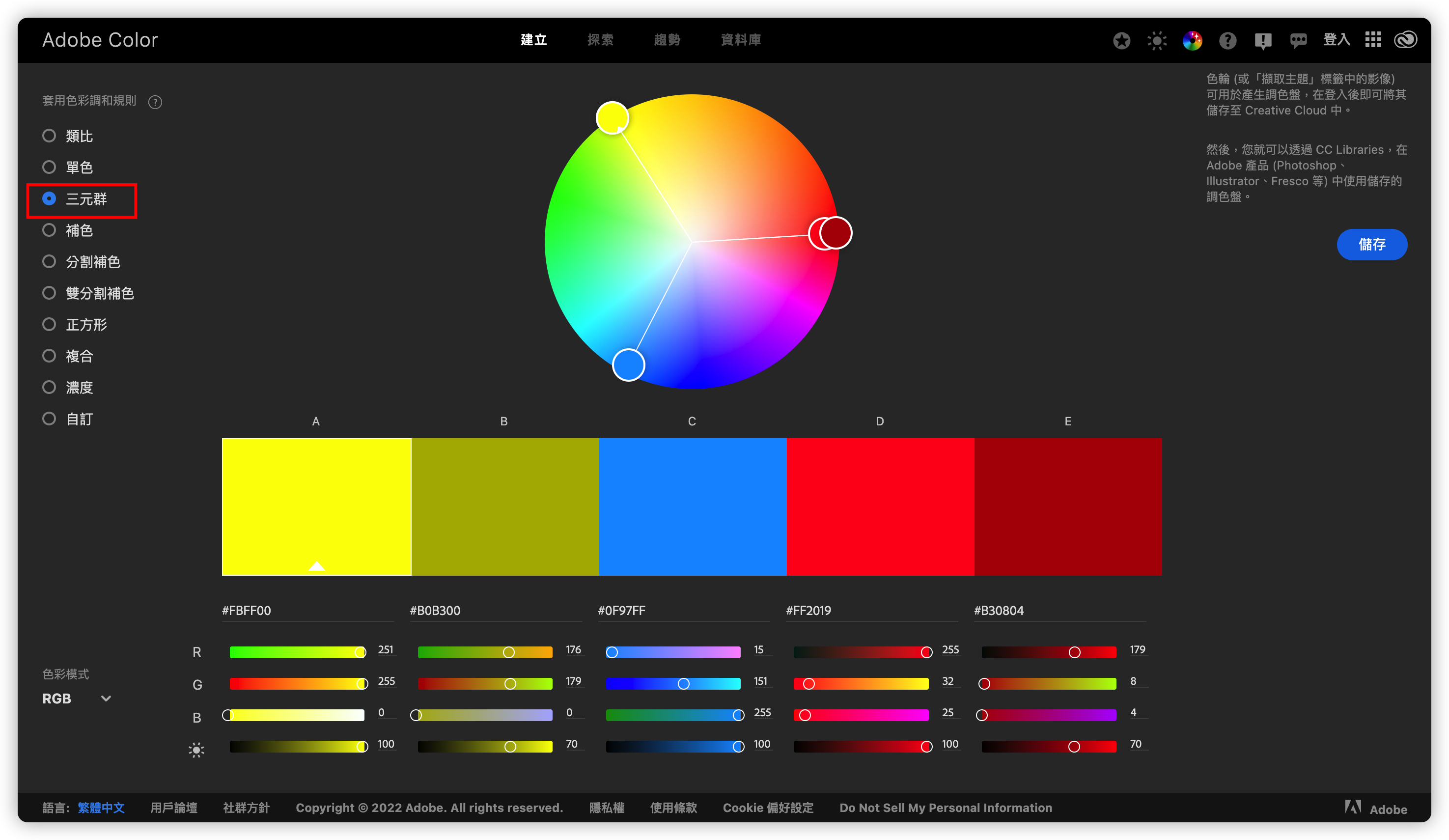Viewport: 1449px width, 840px height.
Task: Toggle the brightness theme sun icon
Action: click(x=1157, y=40)
